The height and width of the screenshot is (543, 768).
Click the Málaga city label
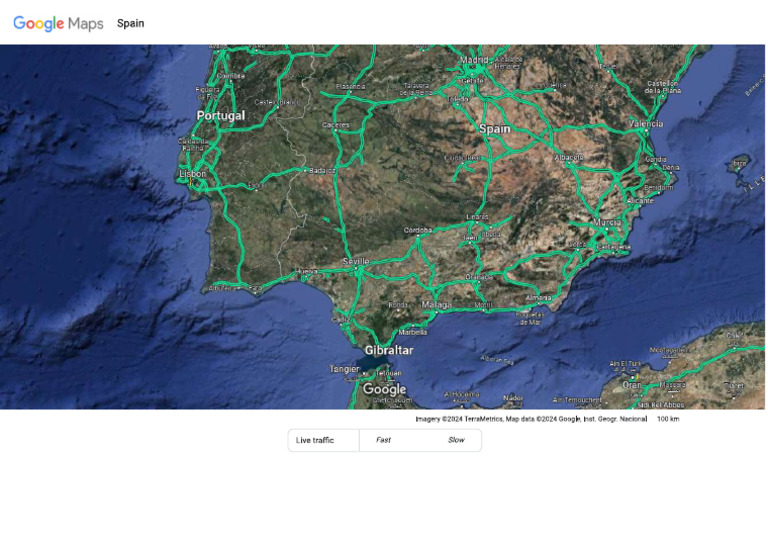pos(436,305)
